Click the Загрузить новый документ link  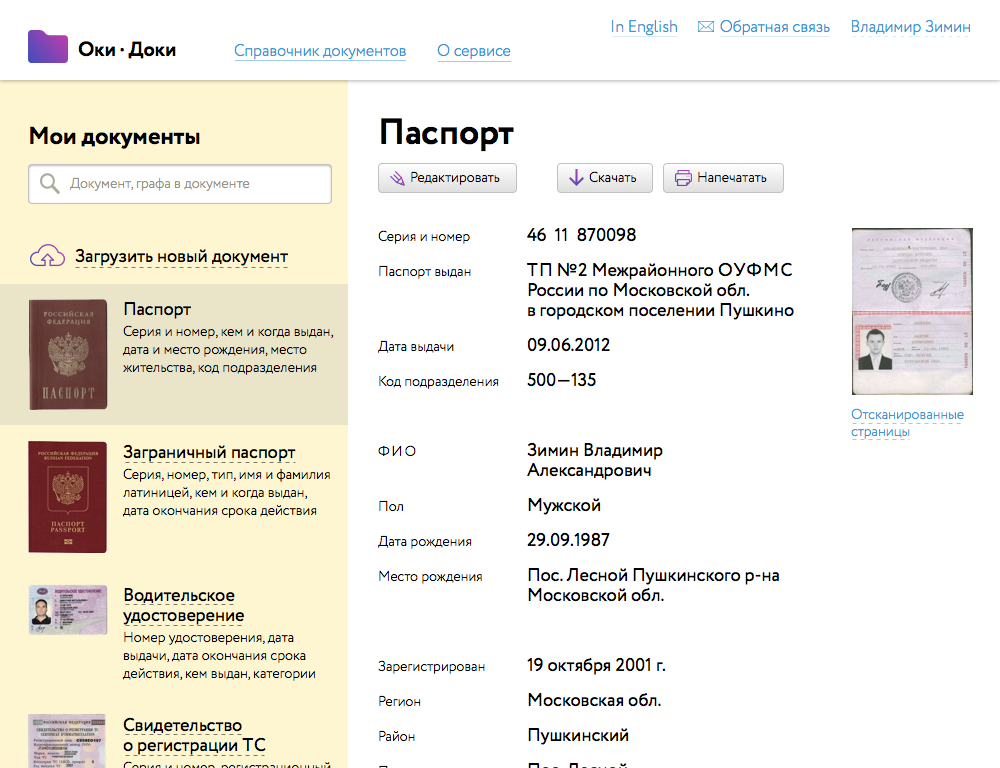click(181, 257)
